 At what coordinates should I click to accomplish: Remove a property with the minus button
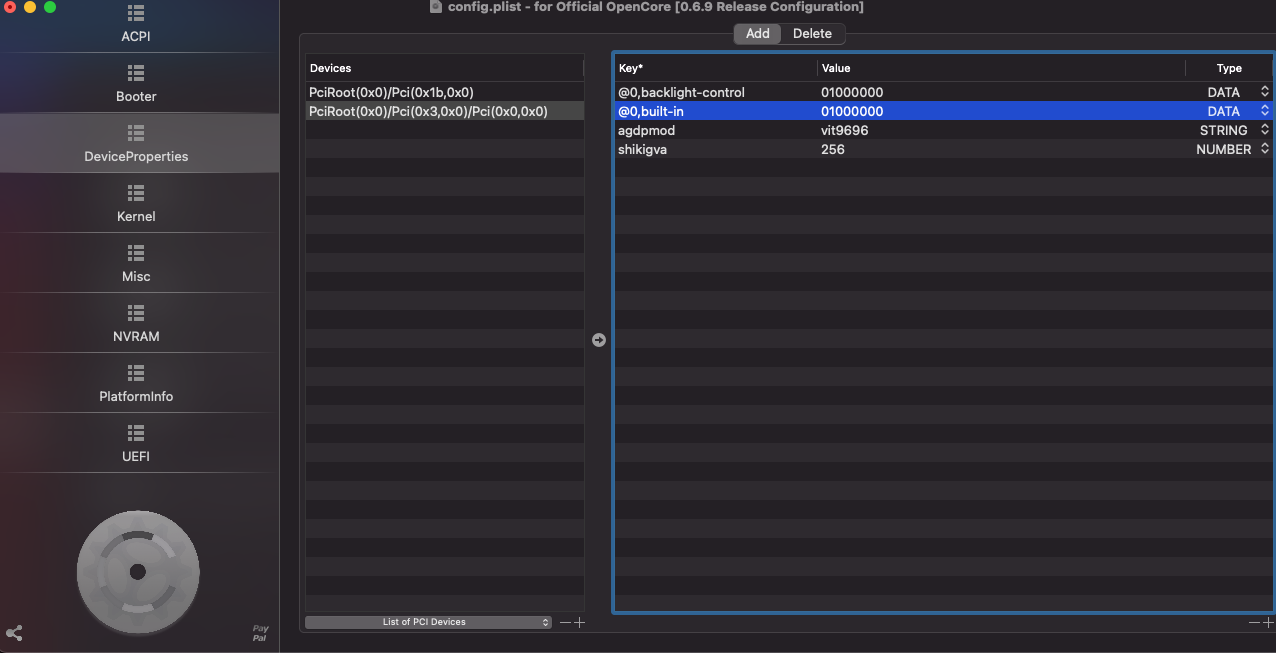pyautogui.click(x=1254, y=622)
